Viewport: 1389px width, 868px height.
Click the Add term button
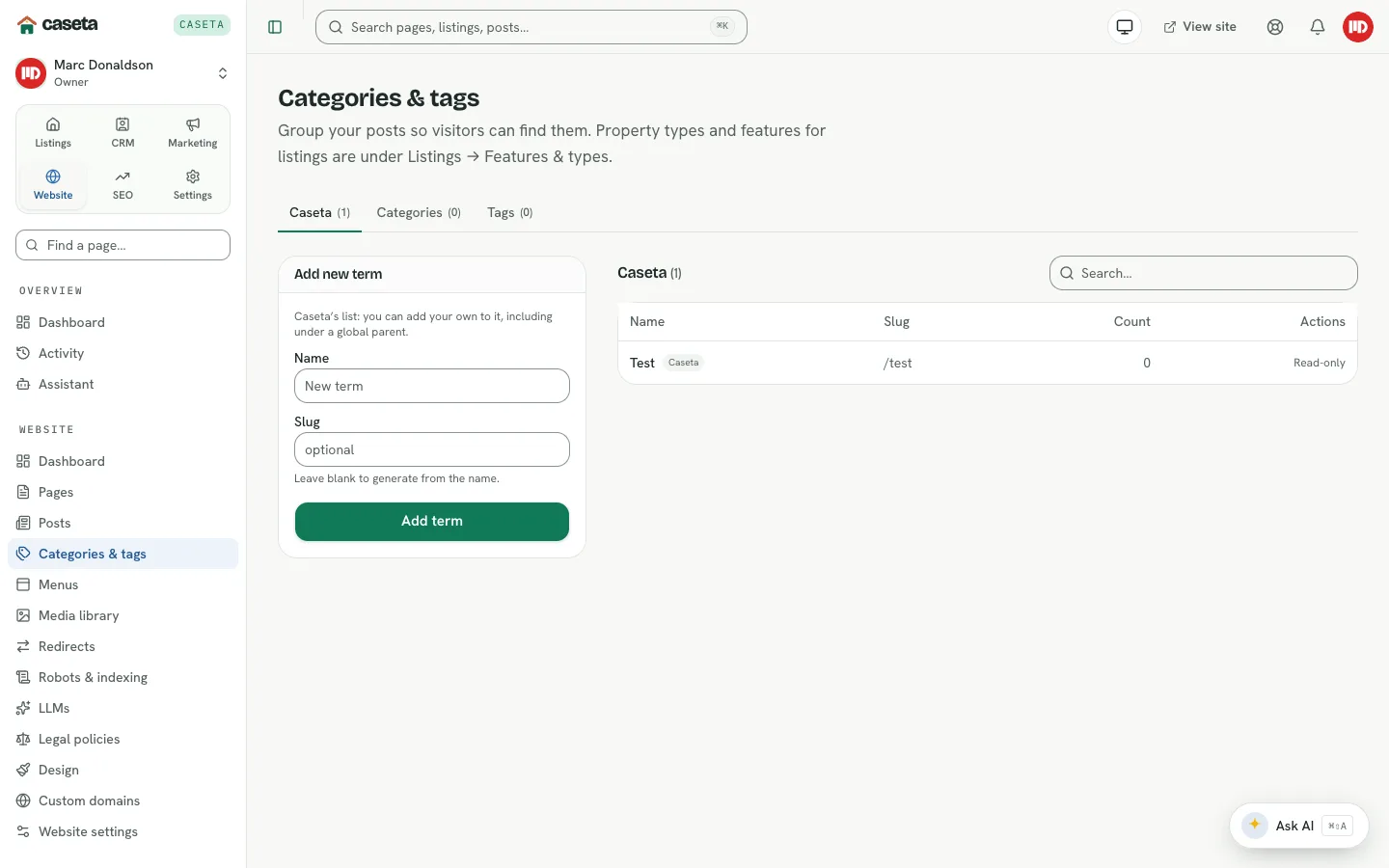[x=432, y=521]
